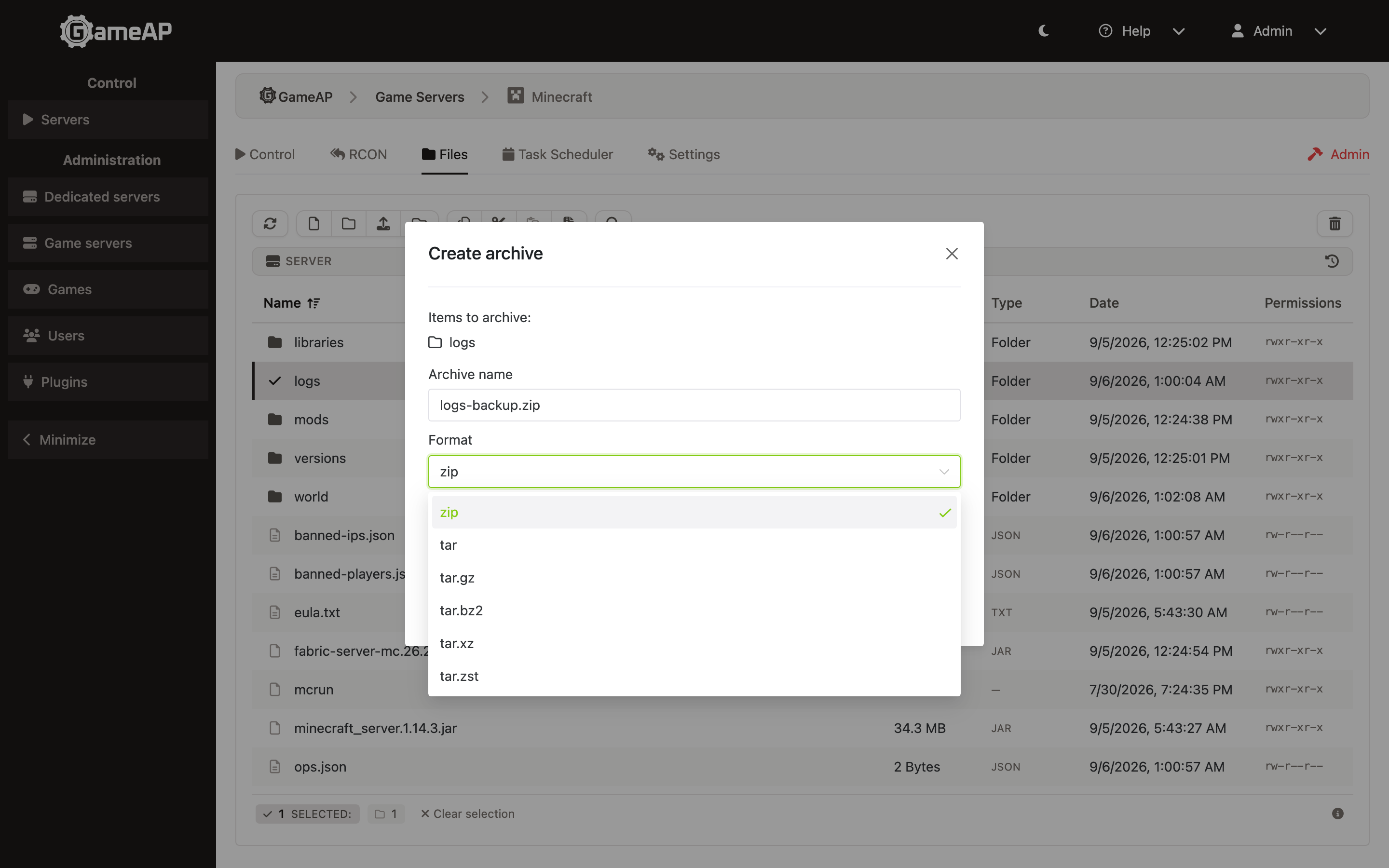Viewport: 1389px width, 868px height.
Task: Create a new folder icon
Action: point(348,223)
